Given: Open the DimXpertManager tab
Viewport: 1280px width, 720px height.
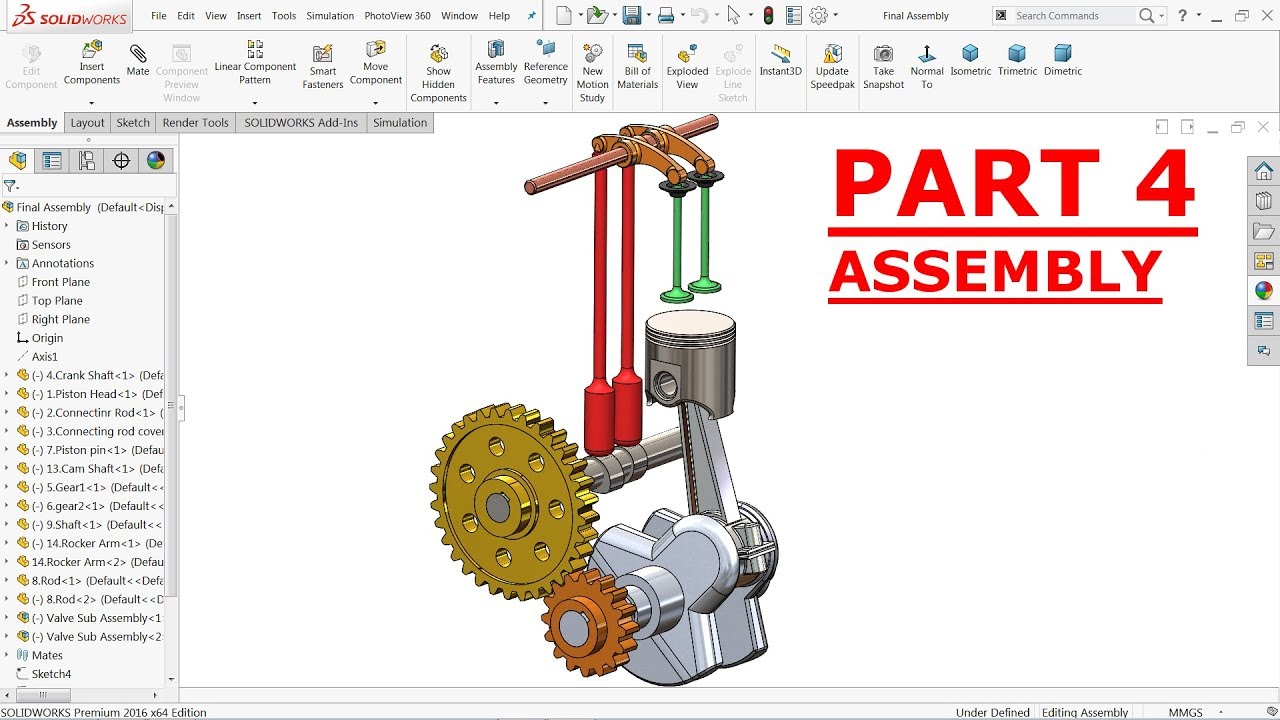Looking at the screenshot, I should 121,160.
